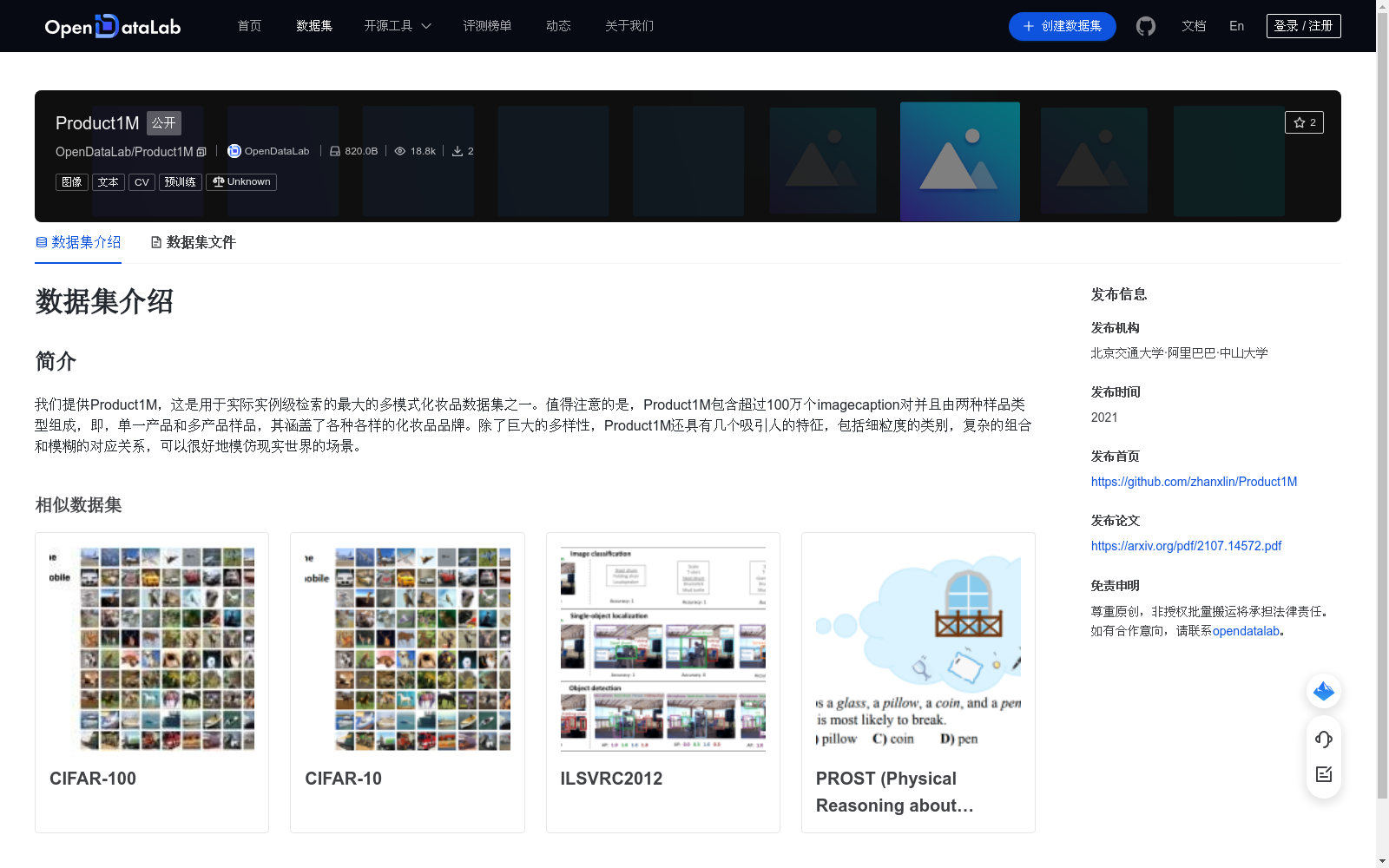Image resolution: width=1389 pixels, height=868 pixels.
Task: Open the feedback edit icon
Action: [1324, 774]
